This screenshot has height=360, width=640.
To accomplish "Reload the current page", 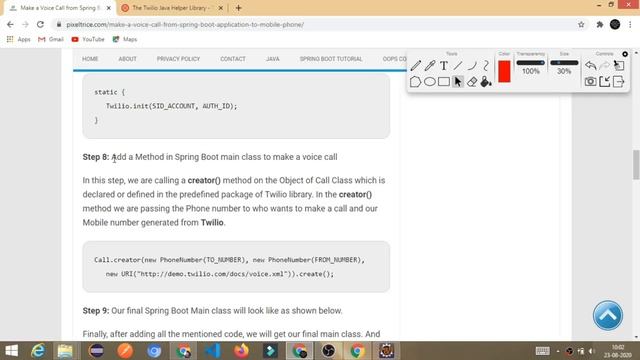I will coord(40,24).
